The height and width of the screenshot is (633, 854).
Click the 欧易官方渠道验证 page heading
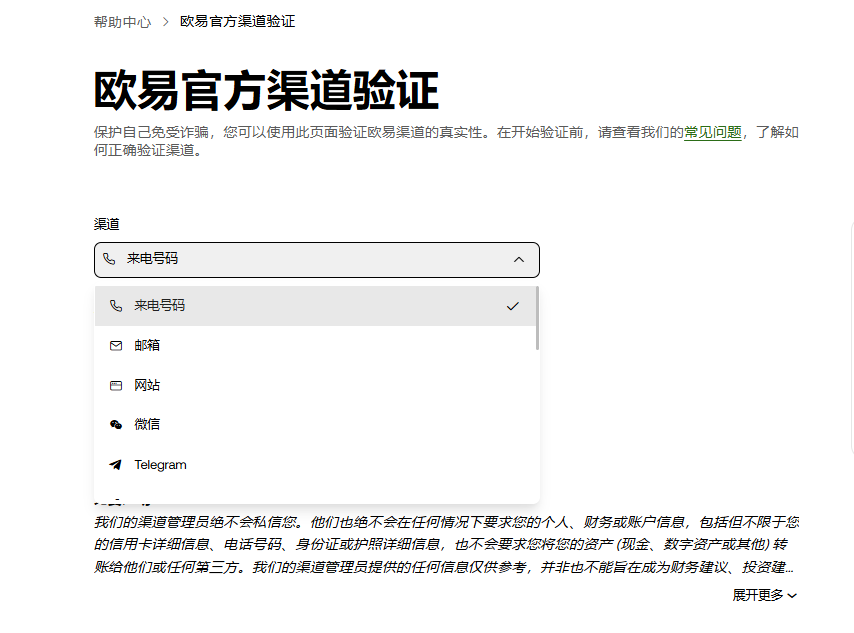[266, 90]
